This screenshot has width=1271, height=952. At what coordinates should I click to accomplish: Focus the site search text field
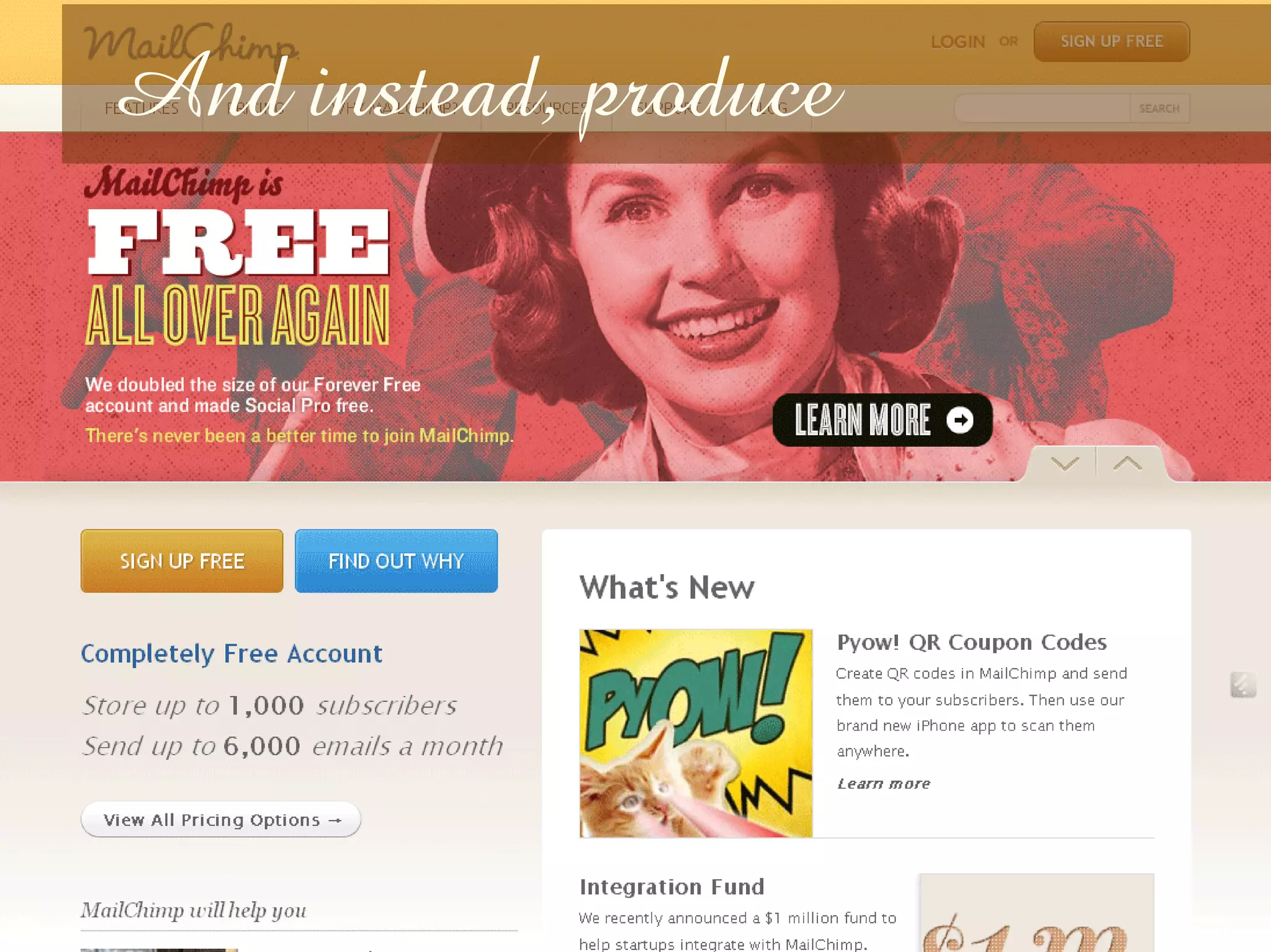click(1042, 109)
